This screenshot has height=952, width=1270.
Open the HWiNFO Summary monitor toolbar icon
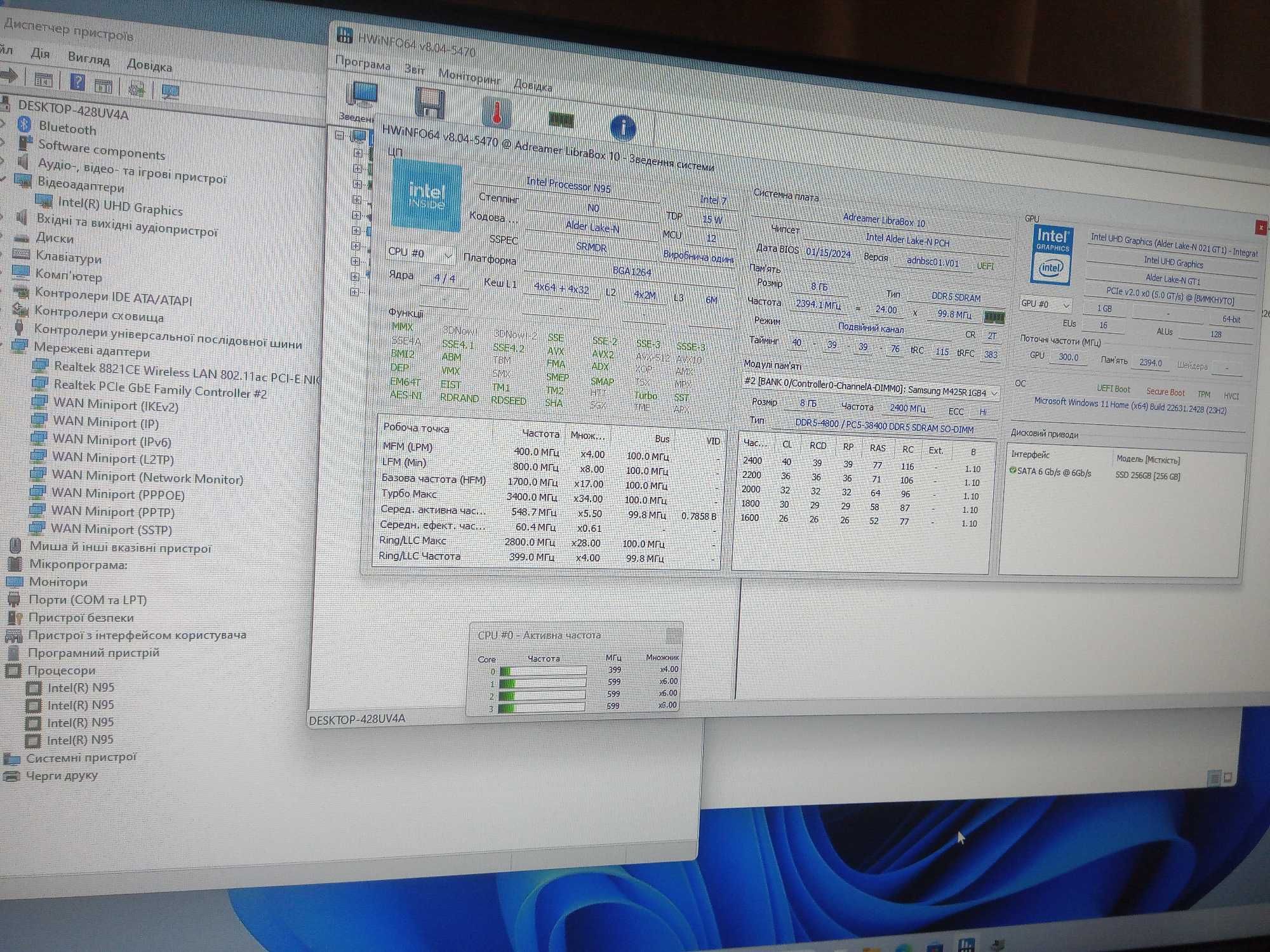363,95
